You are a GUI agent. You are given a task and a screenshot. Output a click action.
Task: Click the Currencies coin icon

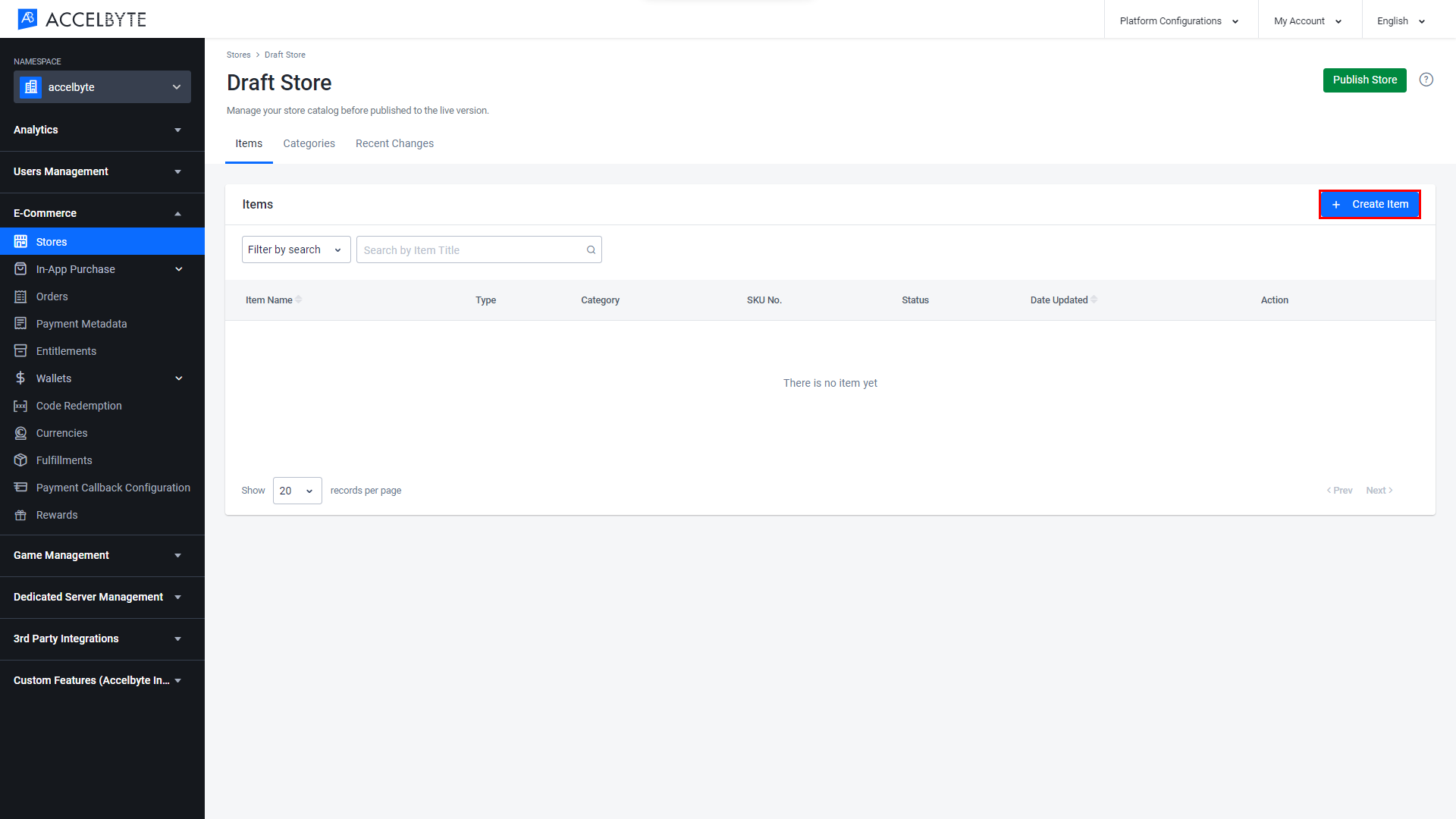(20, 433)
